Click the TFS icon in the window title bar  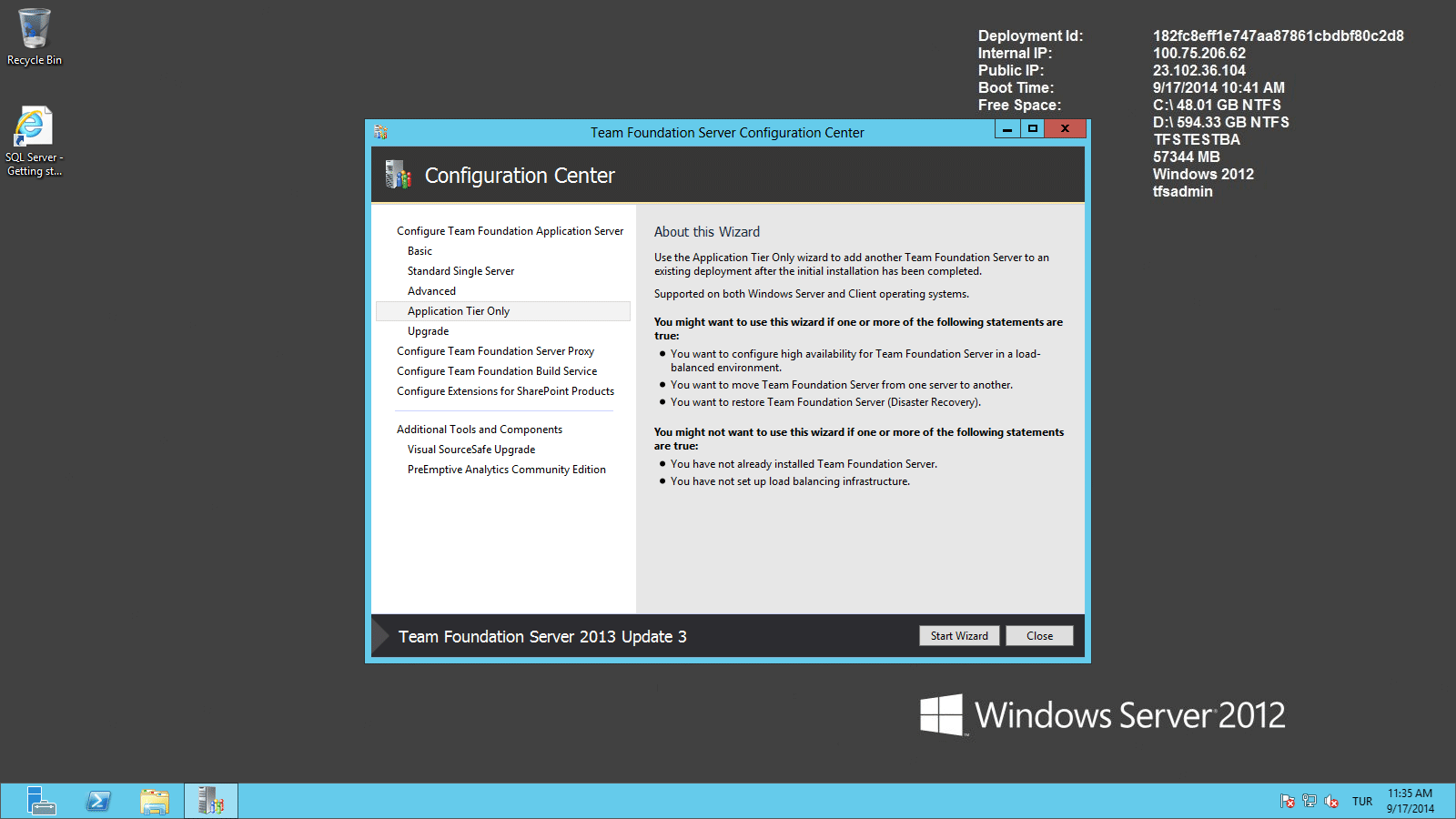pyautogui.click(x=379, y=132)
